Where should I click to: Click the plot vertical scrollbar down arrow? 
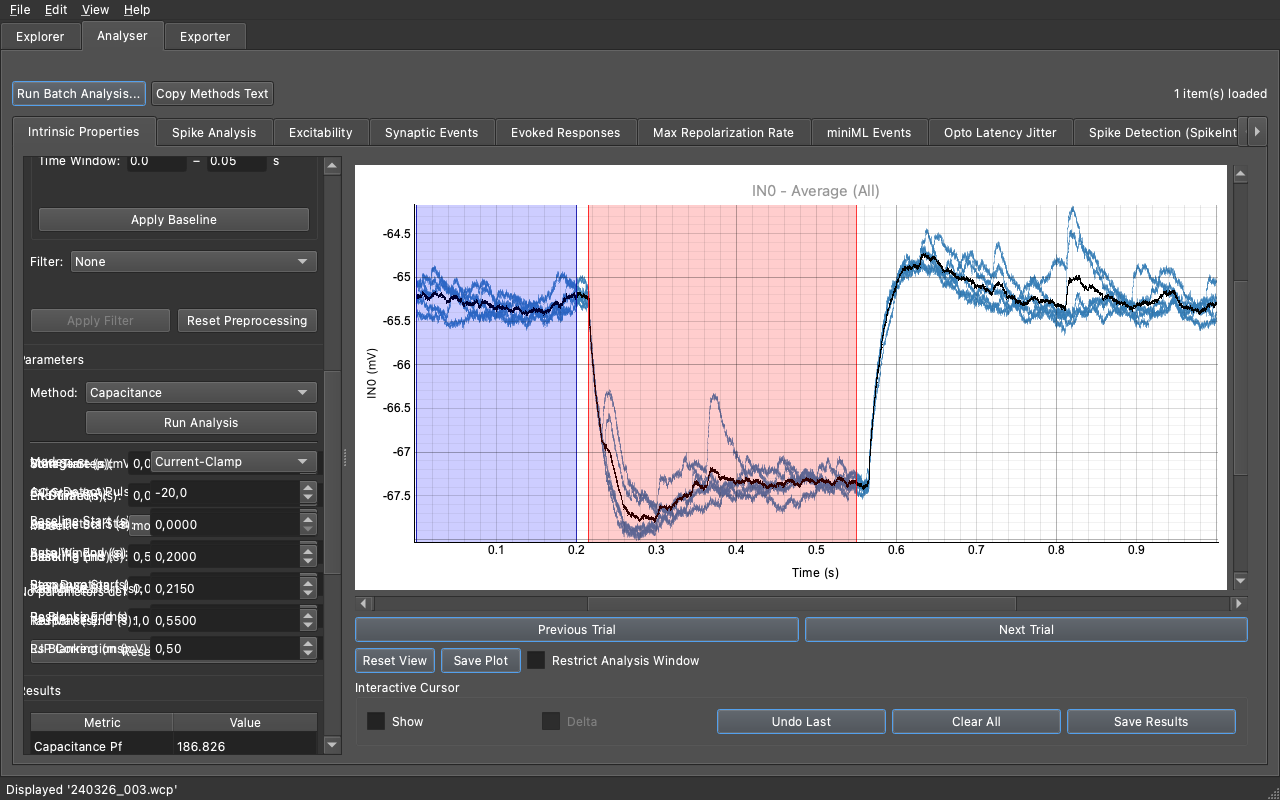point(1240,581)
